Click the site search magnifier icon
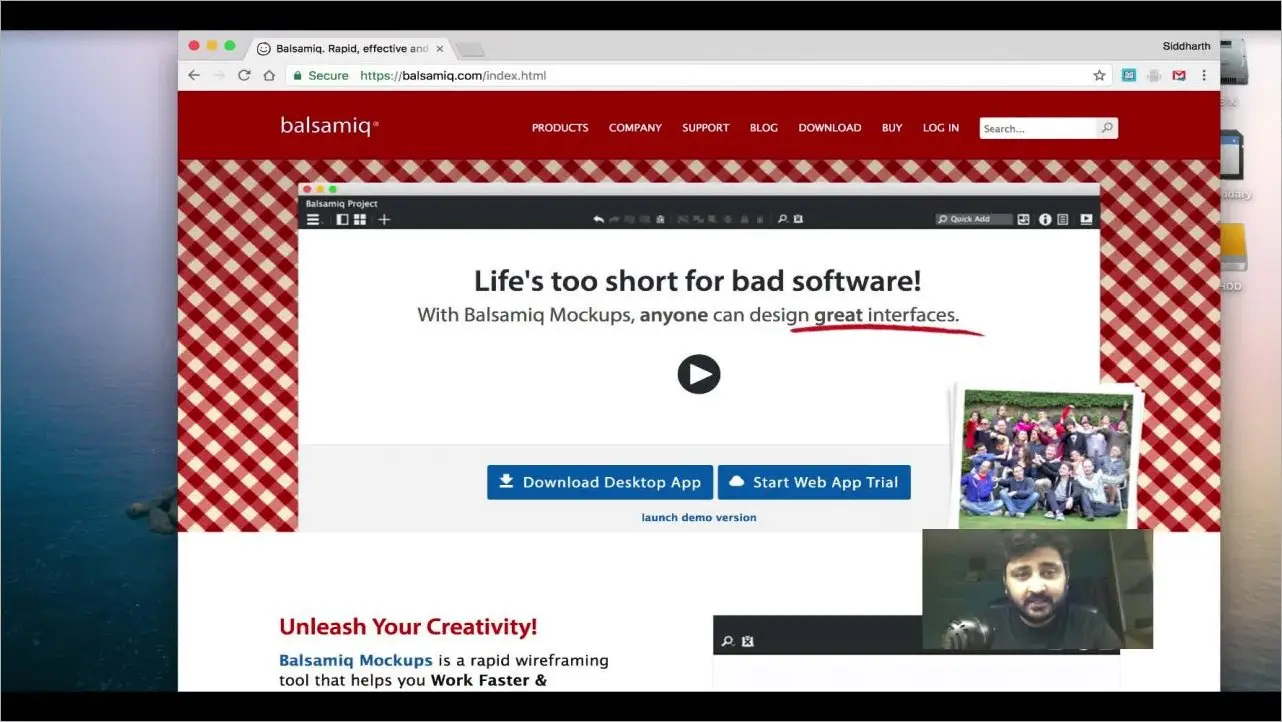The height and width of the screenshot is (722, 1282). point(1107,128)
